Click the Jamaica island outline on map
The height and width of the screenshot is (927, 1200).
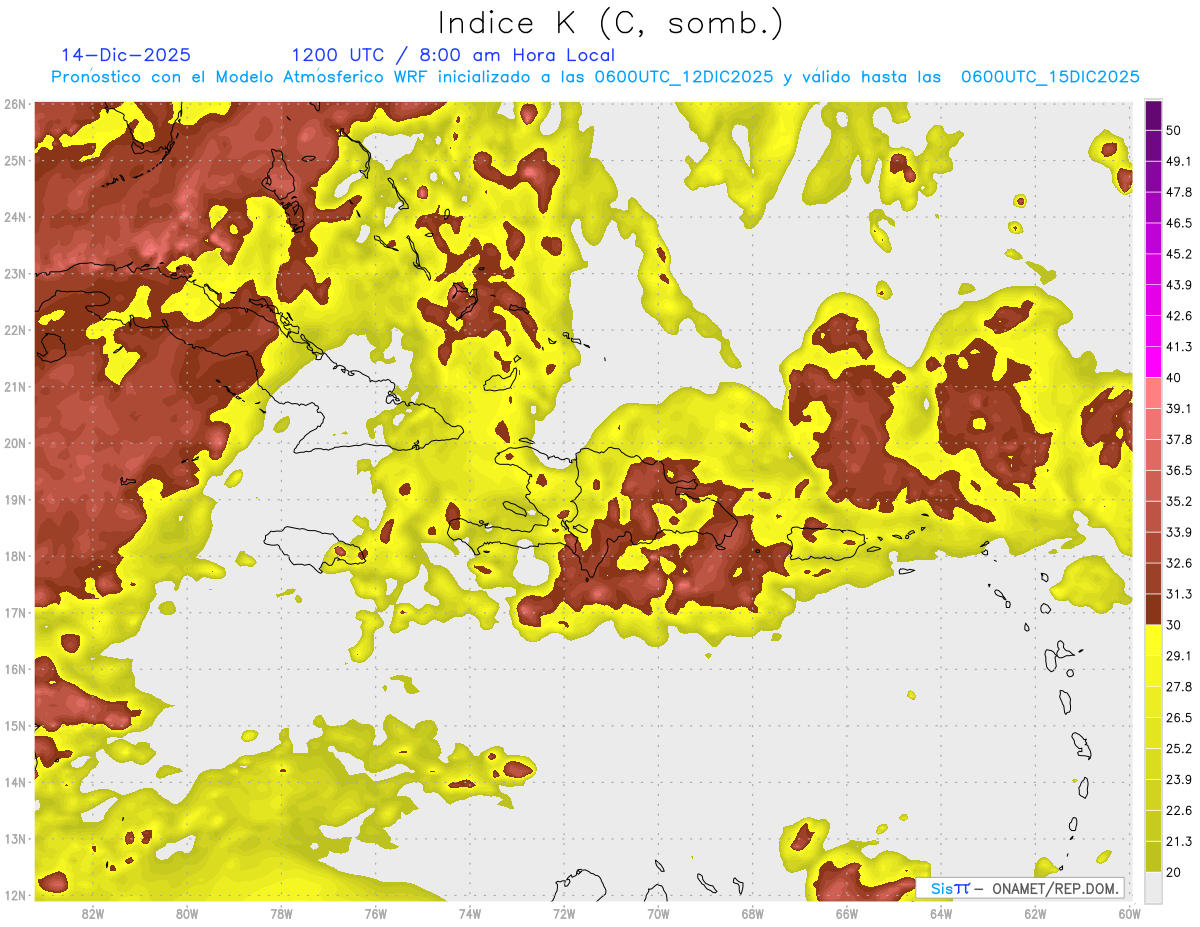[x=315, y=548]
